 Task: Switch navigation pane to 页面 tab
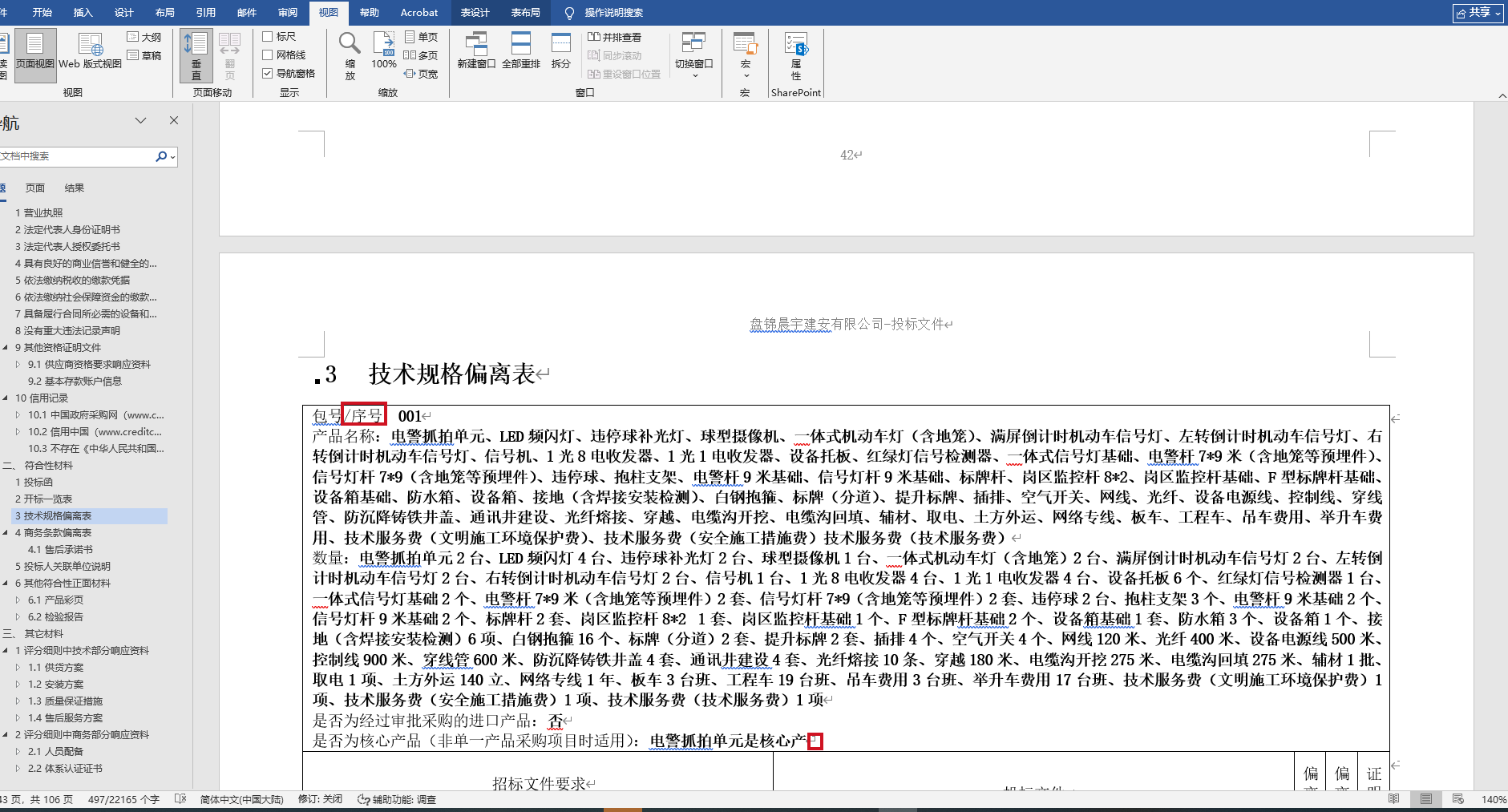pyautogui.click(x=35, y=188)
